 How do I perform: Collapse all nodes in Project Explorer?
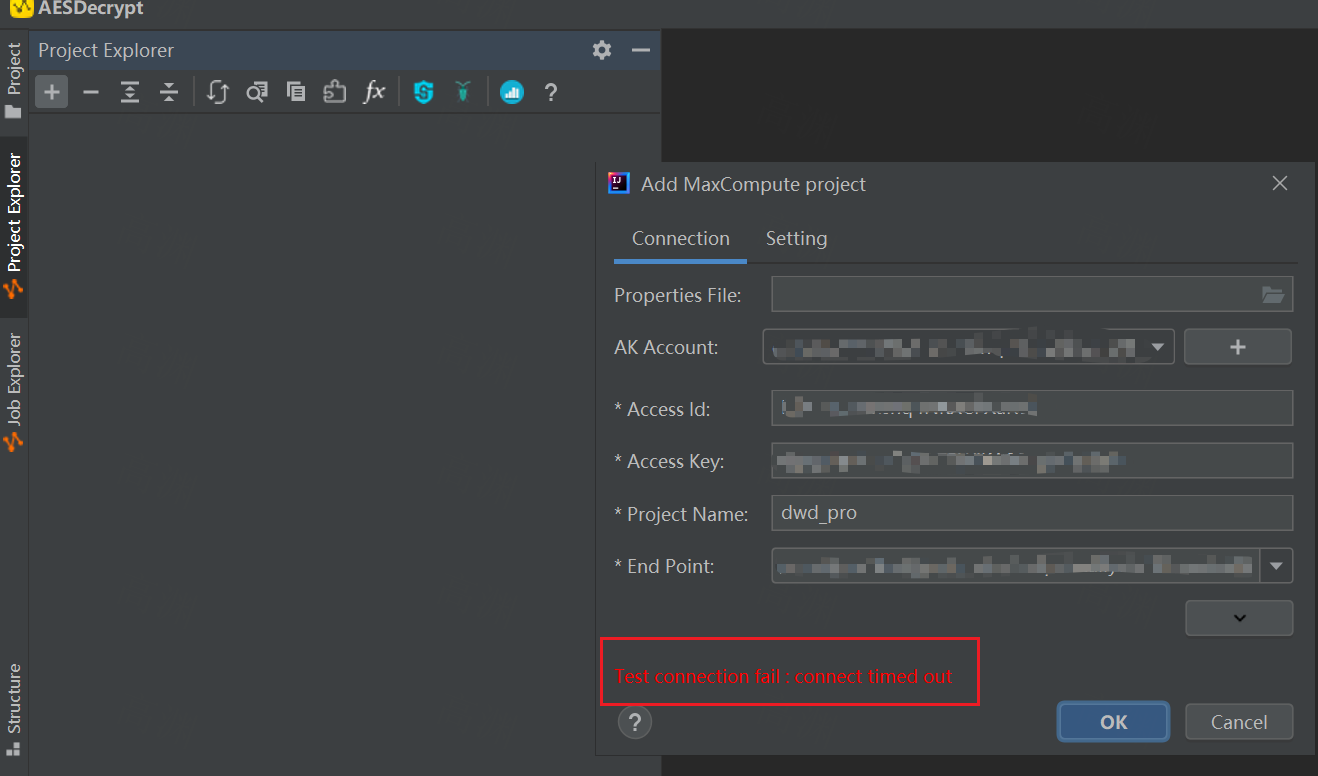pyautogui.click(x=169, y=92)
